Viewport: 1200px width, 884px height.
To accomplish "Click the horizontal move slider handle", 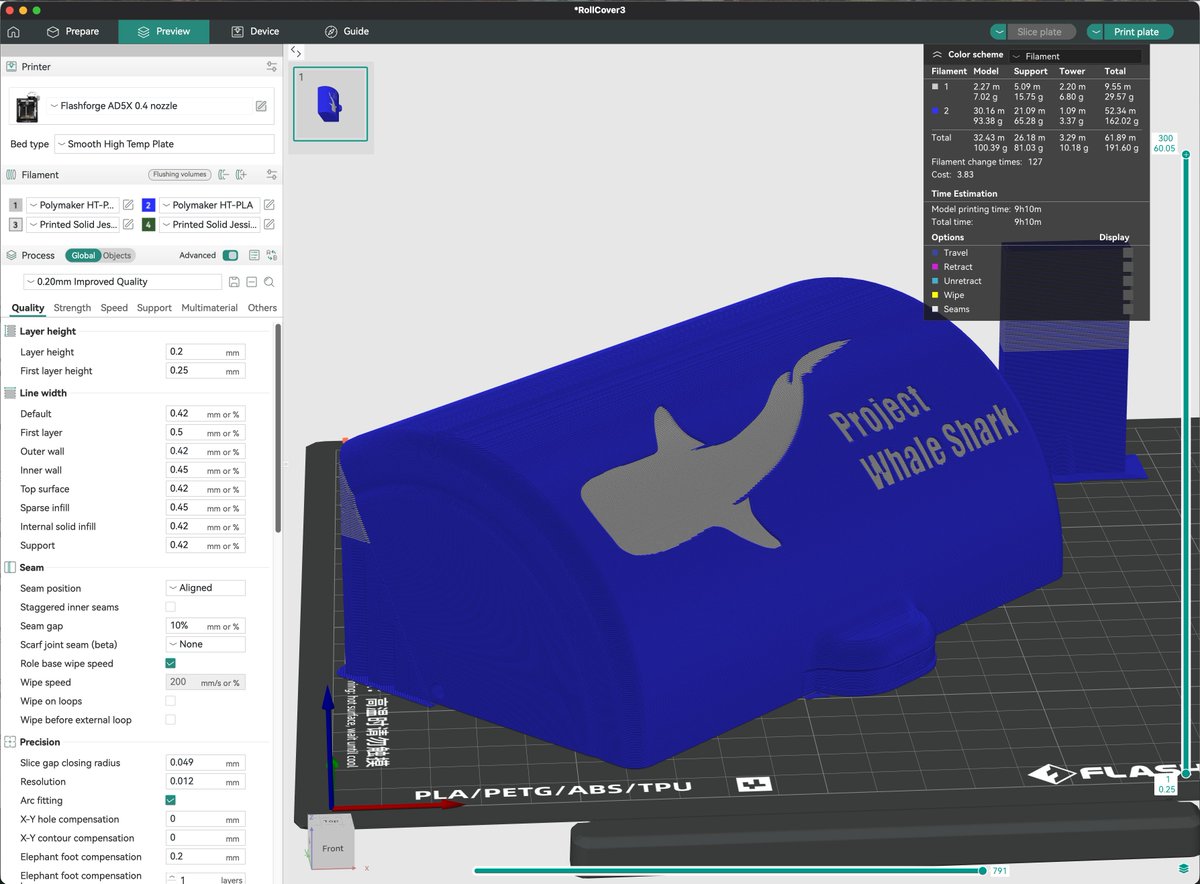I will [x=983, y=870].
